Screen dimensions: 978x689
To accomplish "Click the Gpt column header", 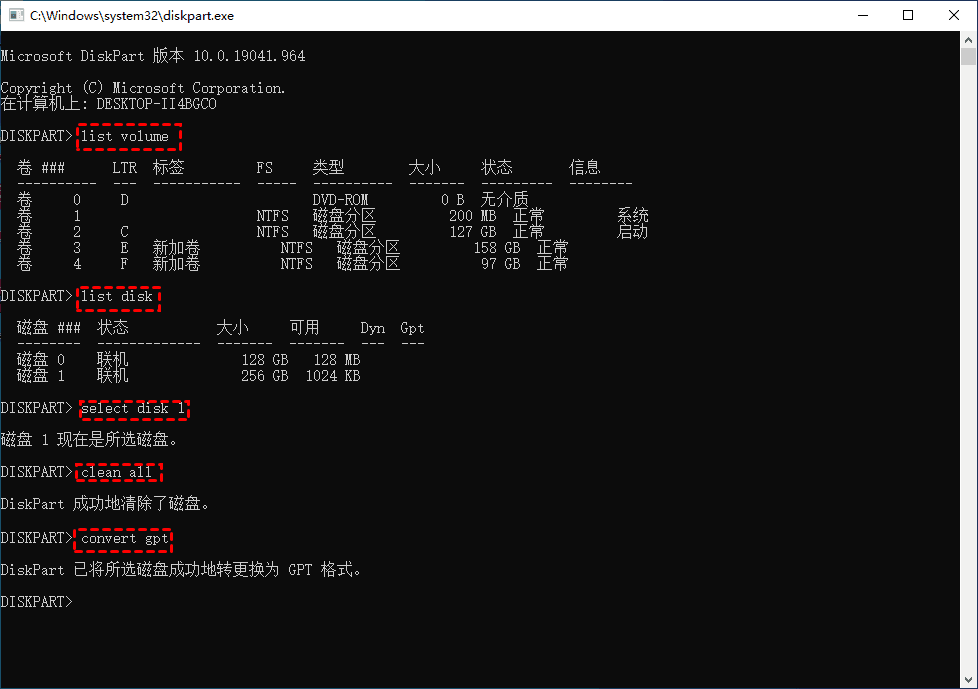I will click(x=412, y=328).
